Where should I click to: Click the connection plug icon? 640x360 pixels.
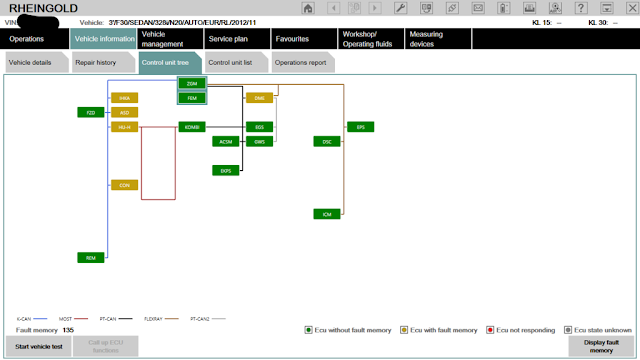[x=452, y=8]
